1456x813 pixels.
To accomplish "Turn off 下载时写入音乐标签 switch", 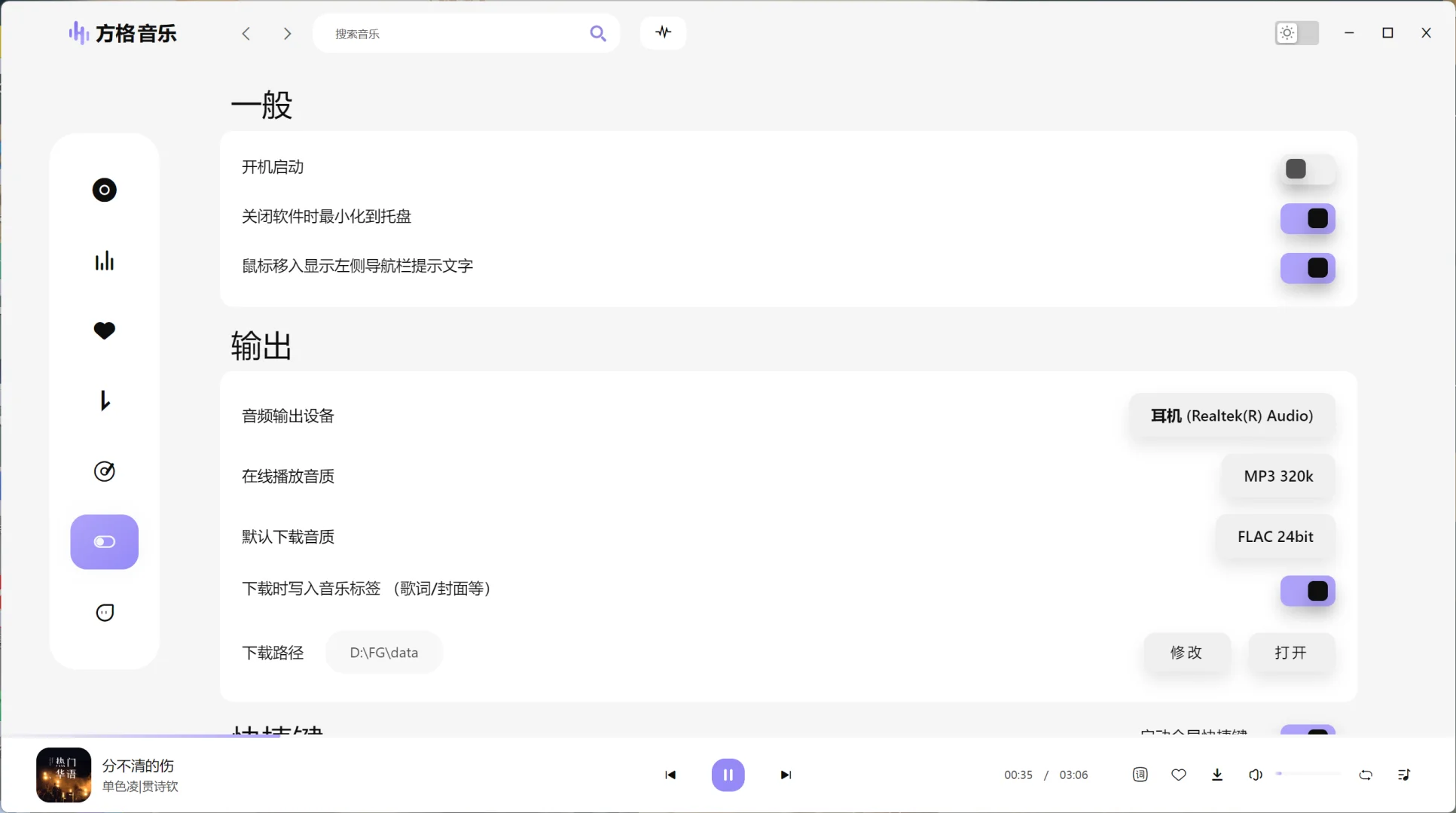I will coord(1308,592).
